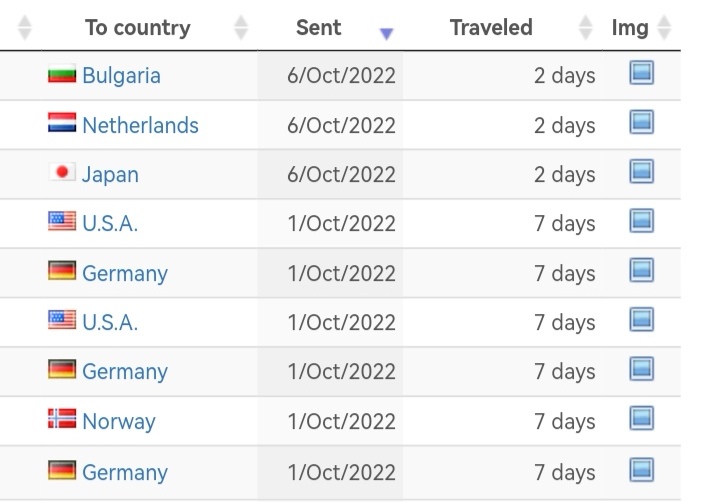This screenshot has width=712, height=502.
Task: Click the Sent column header
Action: 318,28
